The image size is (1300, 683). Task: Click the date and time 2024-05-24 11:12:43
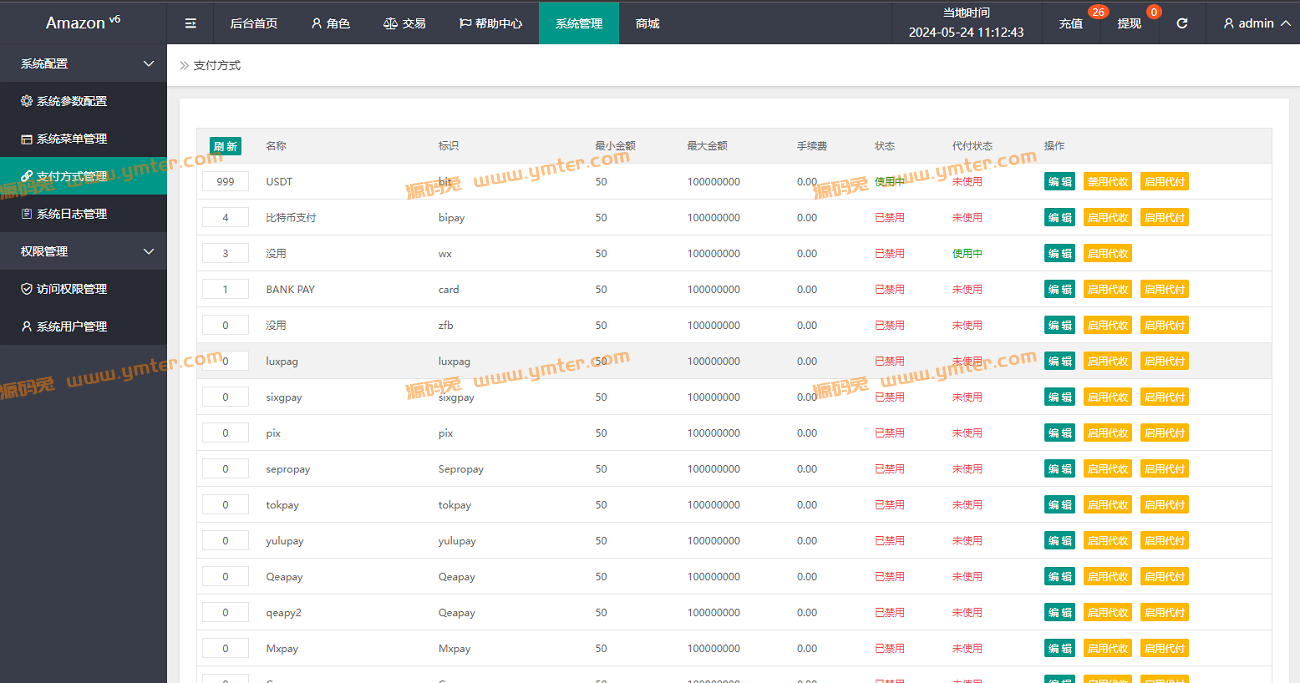(x=966, y=32)
